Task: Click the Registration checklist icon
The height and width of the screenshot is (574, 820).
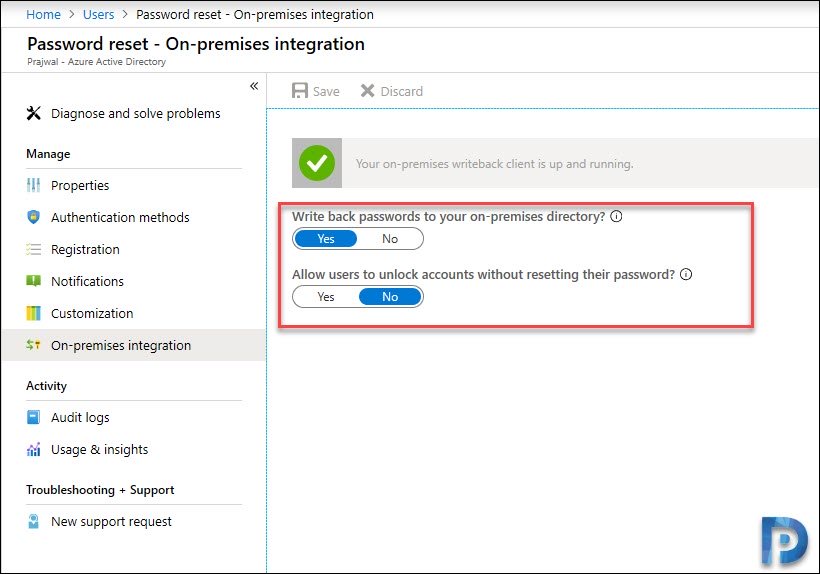Action: (33, 249)
